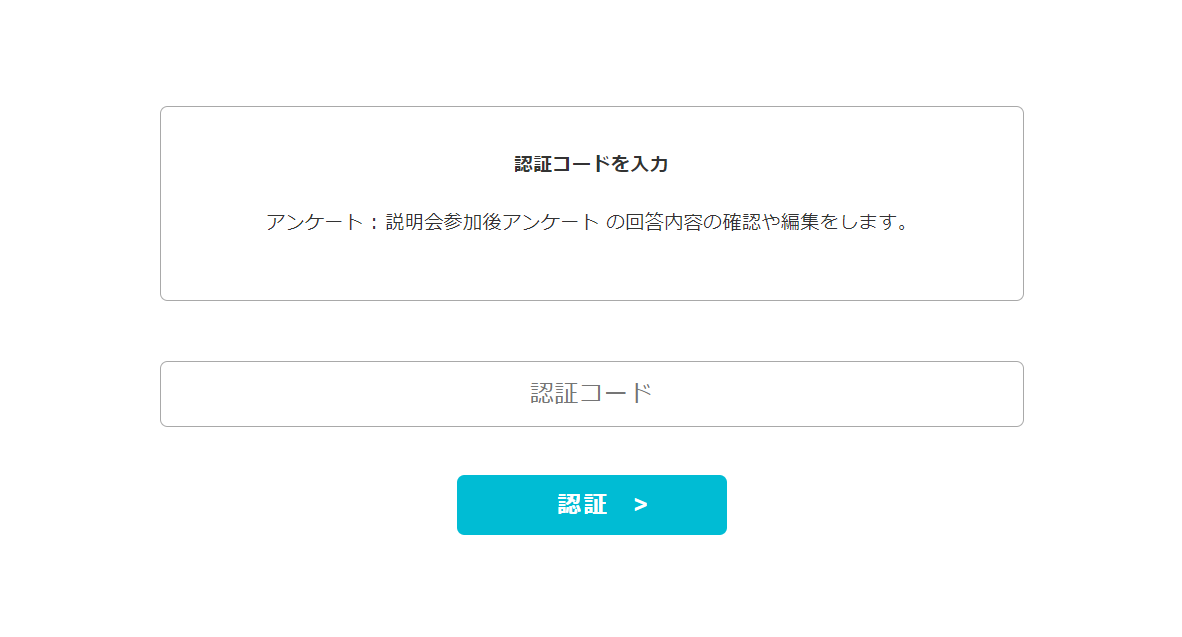
Task: Focus the verification code entry box
Action: coord(591,393)
